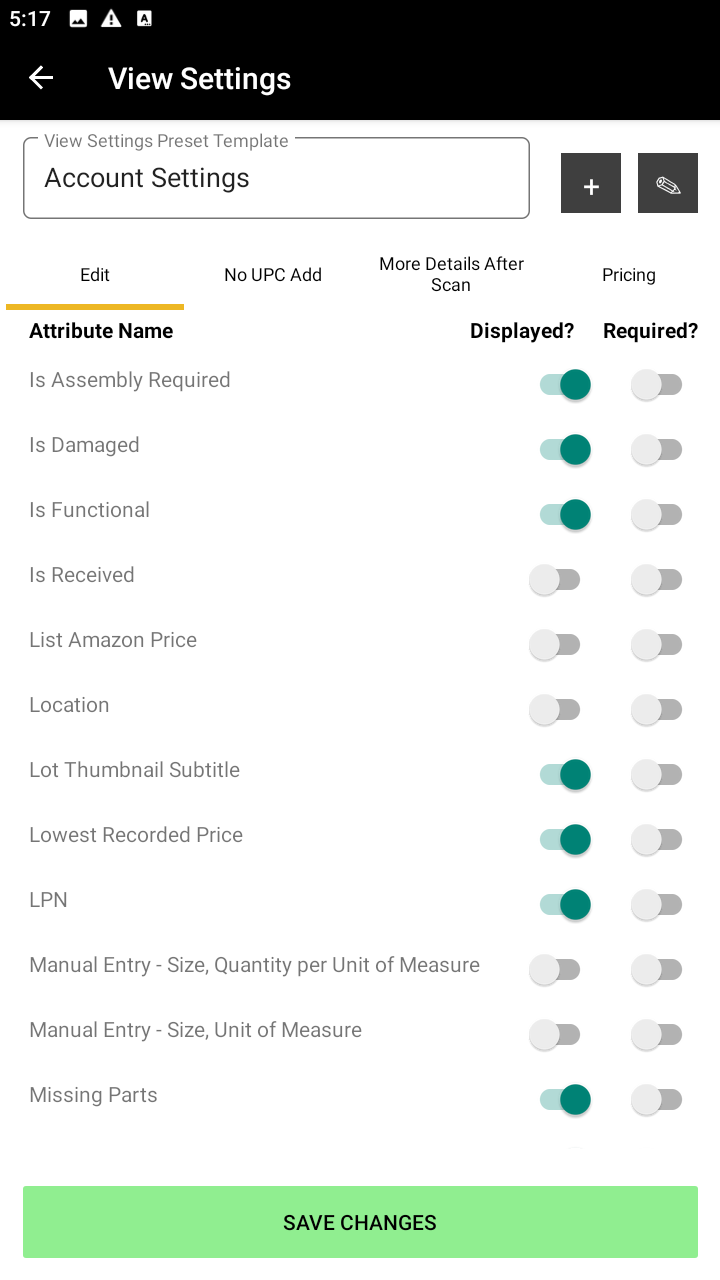Click the pencil edit template icon

pos(668,183)
